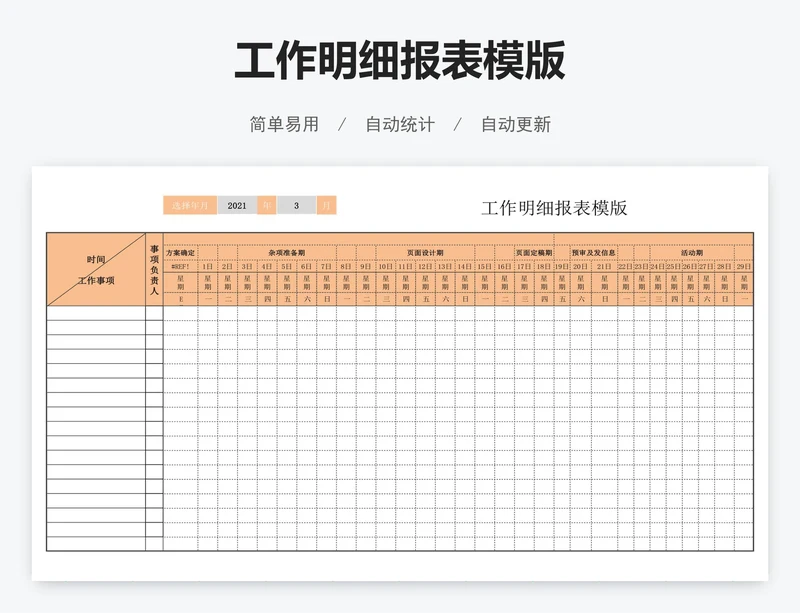Select the 22日 date cell
The height and width of the screenshot is (613, 800).
(x=626, y=266)
